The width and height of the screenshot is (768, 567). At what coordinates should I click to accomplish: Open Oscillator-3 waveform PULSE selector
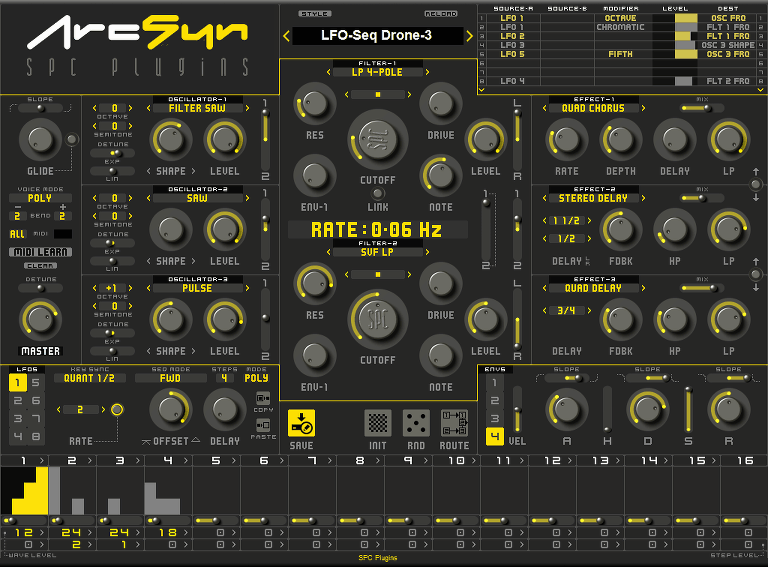197,288
